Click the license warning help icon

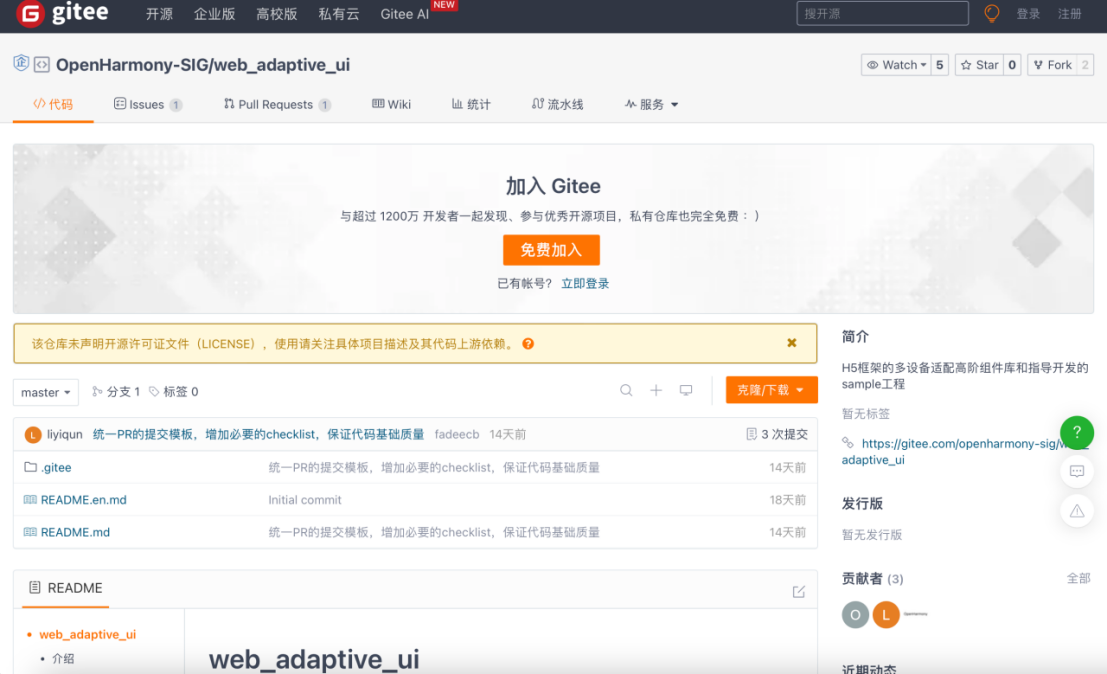coord(528,344)
